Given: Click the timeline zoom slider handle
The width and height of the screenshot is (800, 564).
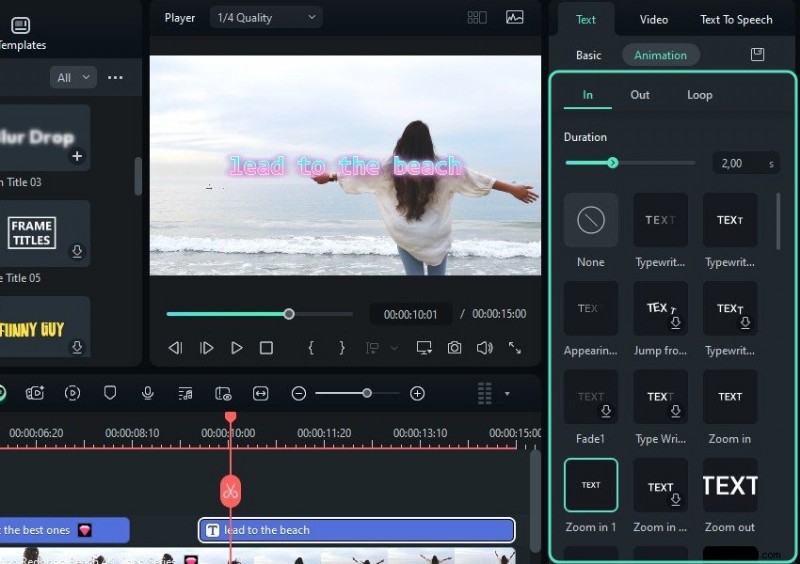Looking at the screenshot, I should coord(367,393).
